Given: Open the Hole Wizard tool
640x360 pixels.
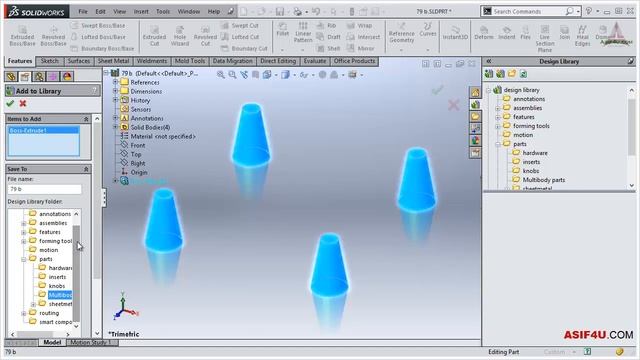Looking at the screenshot, I should tap(180, 36).
